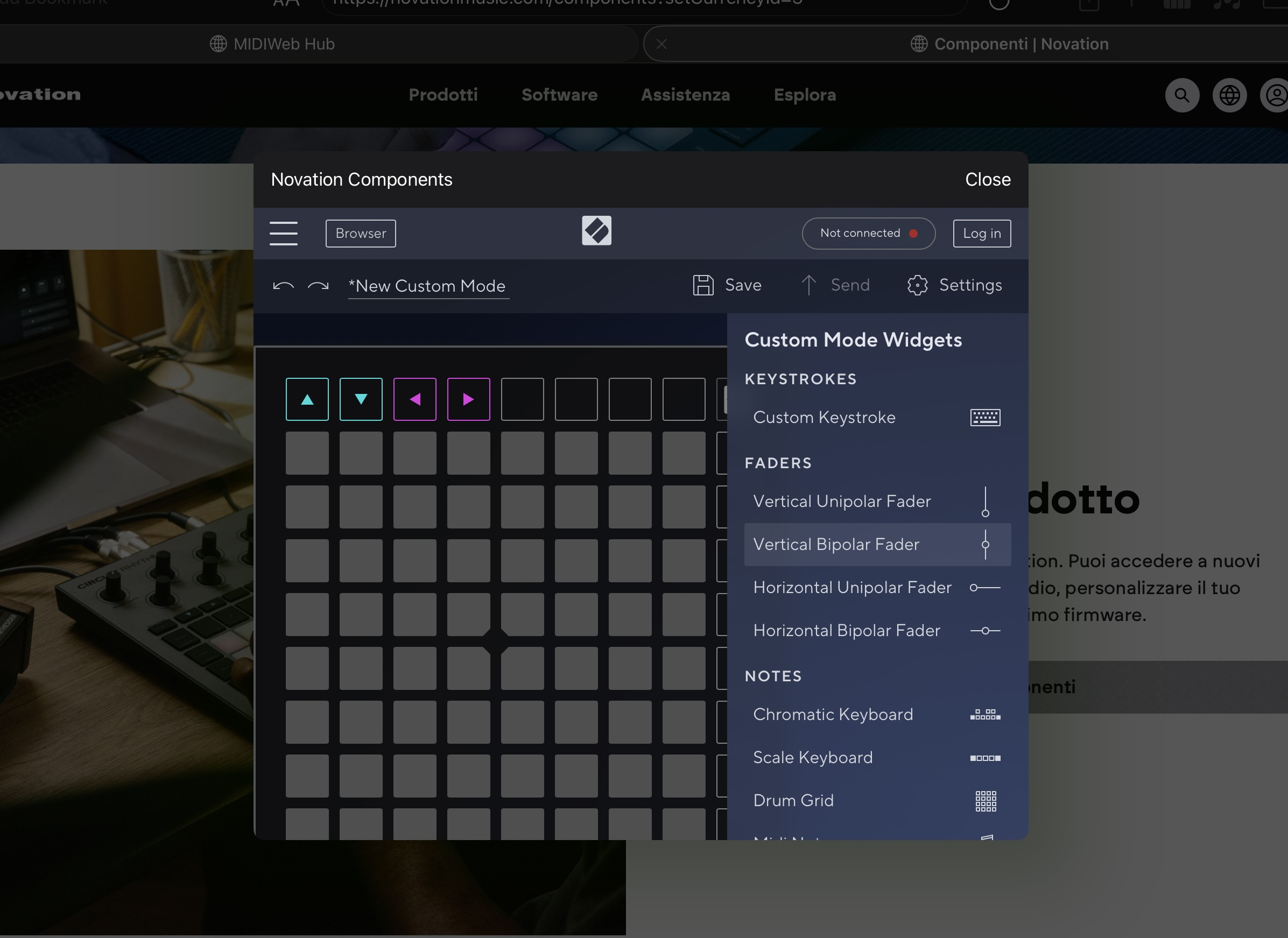Click the Settings label in the toolbar

tap(970, 285)
